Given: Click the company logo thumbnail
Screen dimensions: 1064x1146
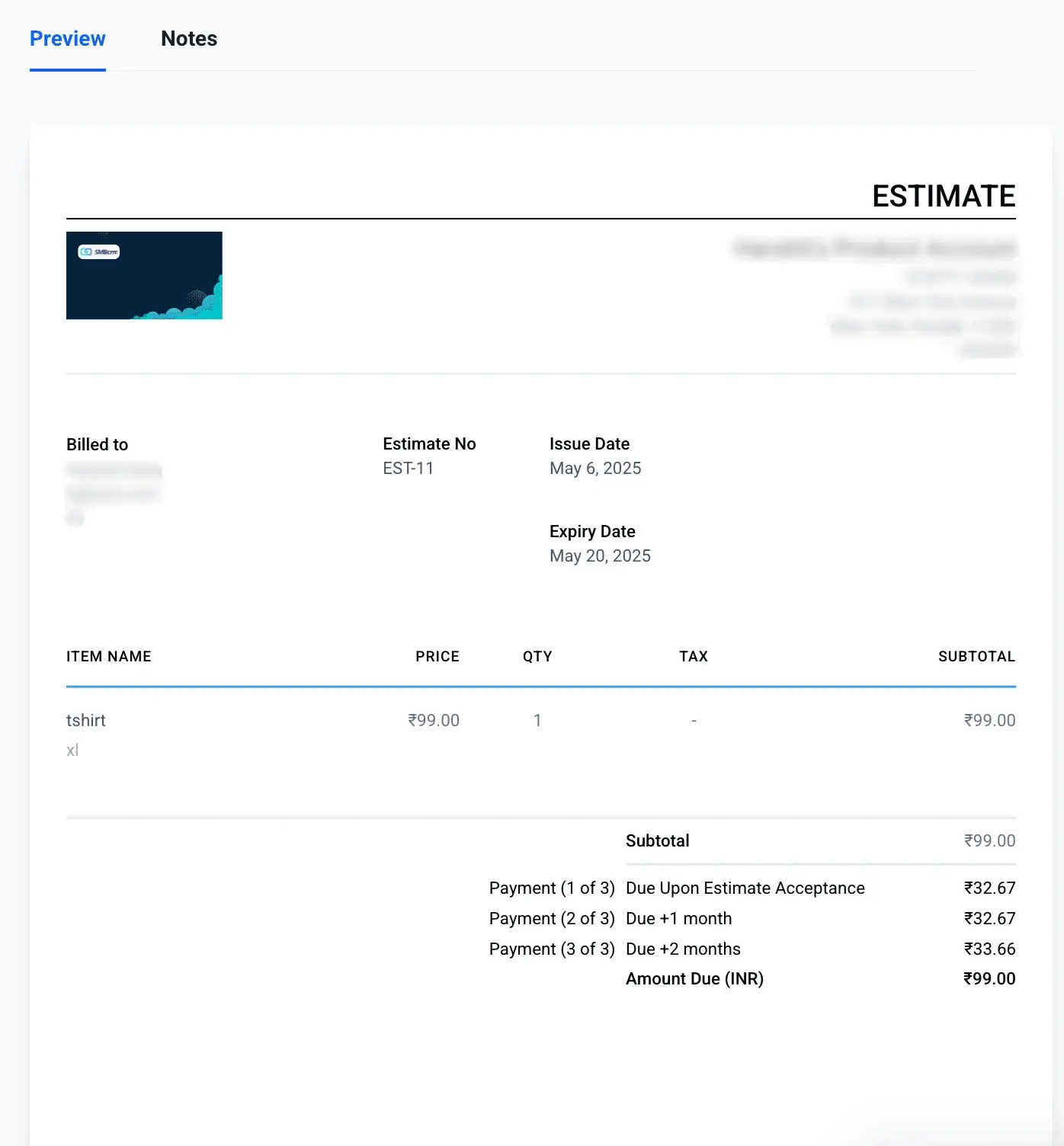Looking at the screenshot, I should pyautogui.click(x=144, y=275).
